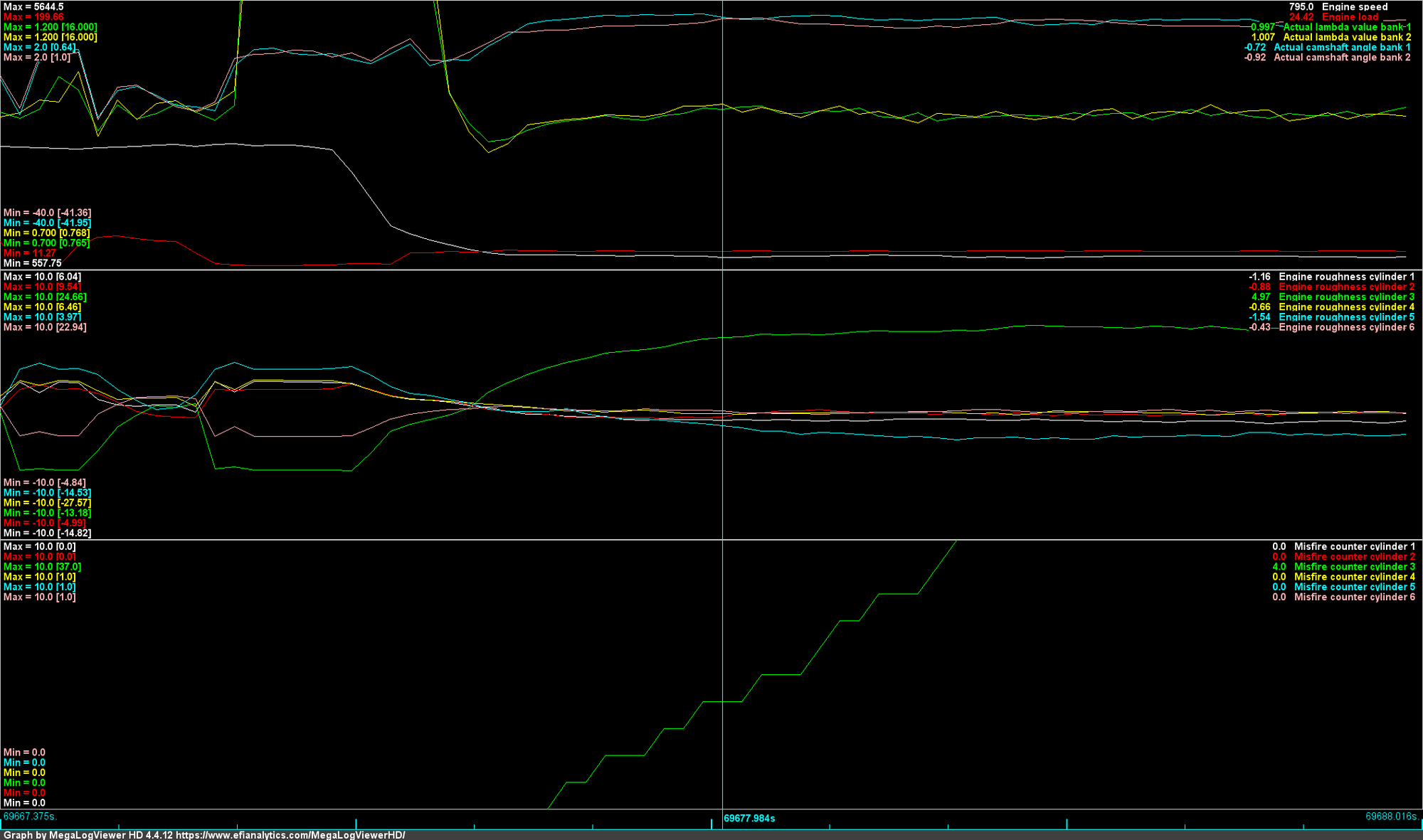The height and width of the screenshot is (840, 1423).
Task: Click the Engine load legend label
Action: point(1350,17)
